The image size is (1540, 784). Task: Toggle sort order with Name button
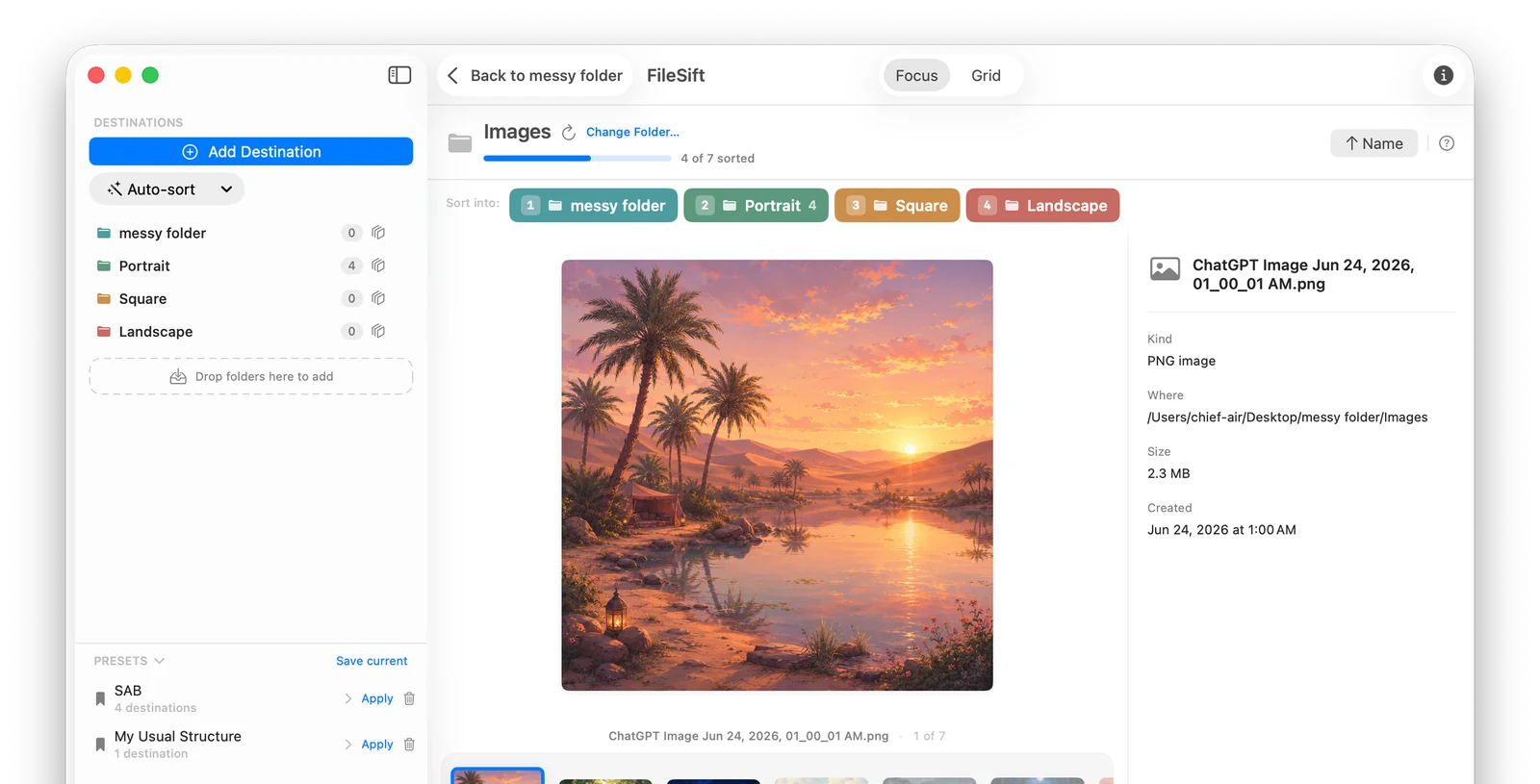point(1373,143)
